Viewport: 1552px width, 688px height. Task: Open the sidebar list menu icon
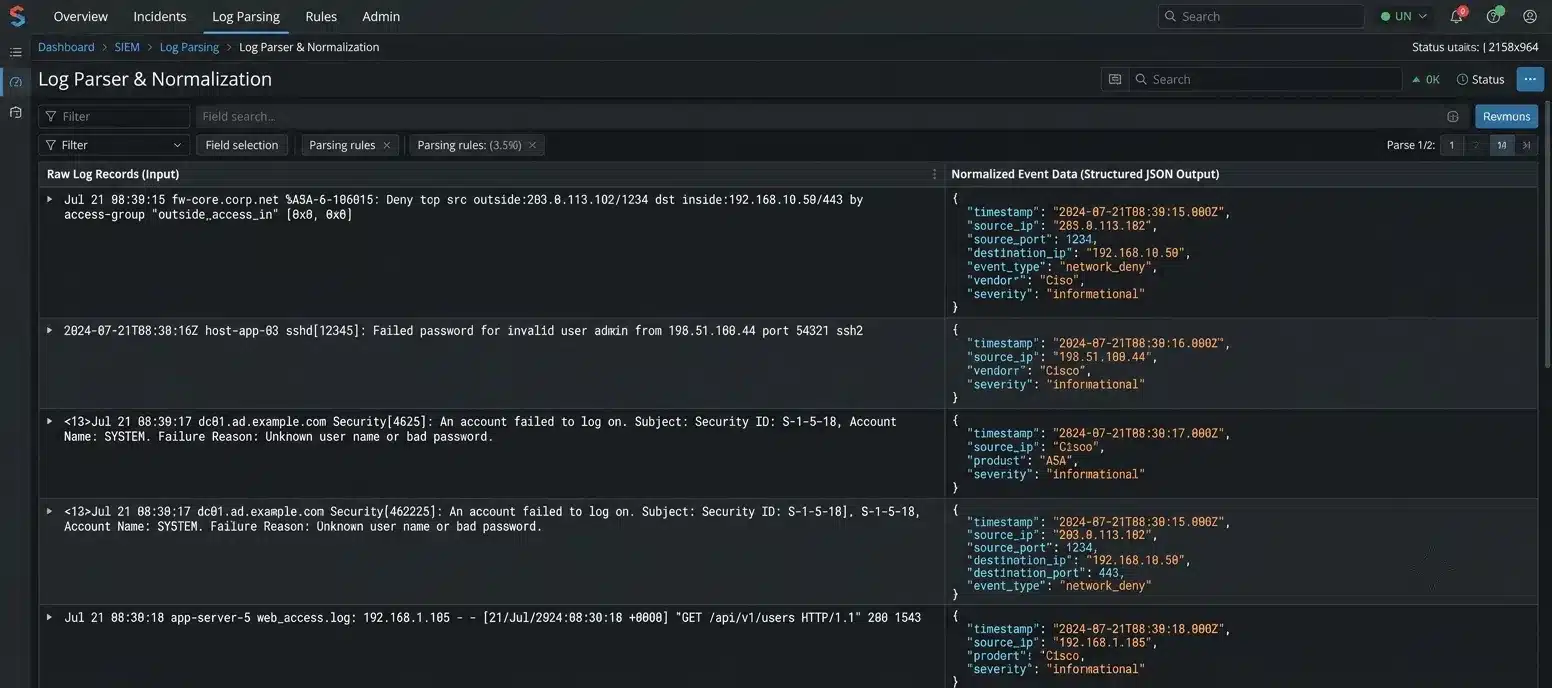click(16, 52)
